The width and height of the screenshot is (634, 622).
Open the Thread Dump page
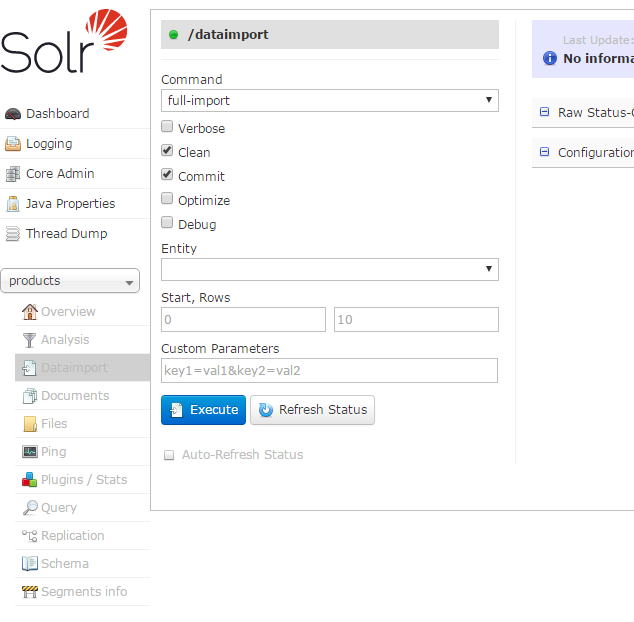[x=66, y=234]
